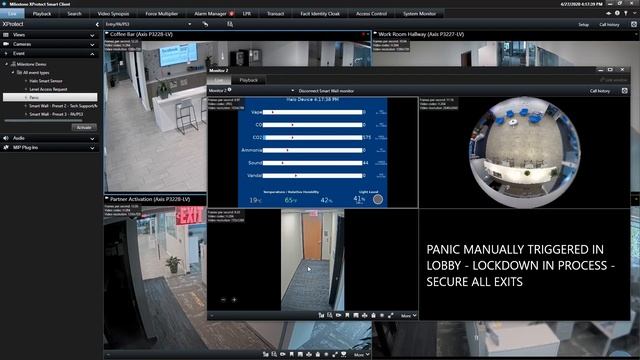Click the fisheye lobby camera view
This screenshot has height=360, width=640.
[x=524, y=152]
